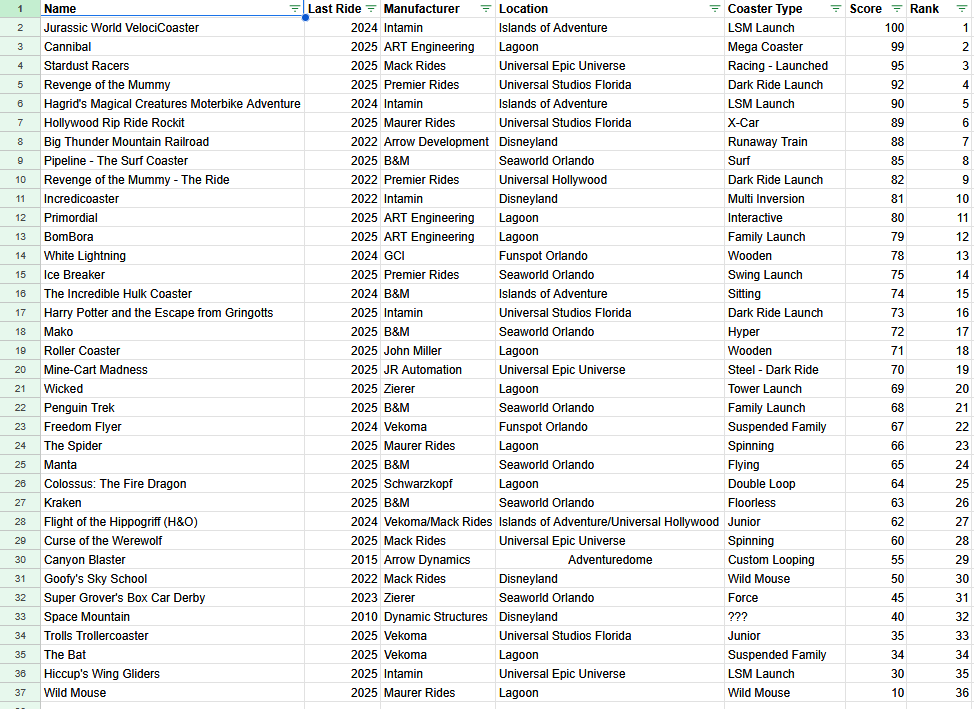Screen dimensions: 974x709
Task: Select the White Lightning cell
Action: pyautogui.click(x=173, y=256)
